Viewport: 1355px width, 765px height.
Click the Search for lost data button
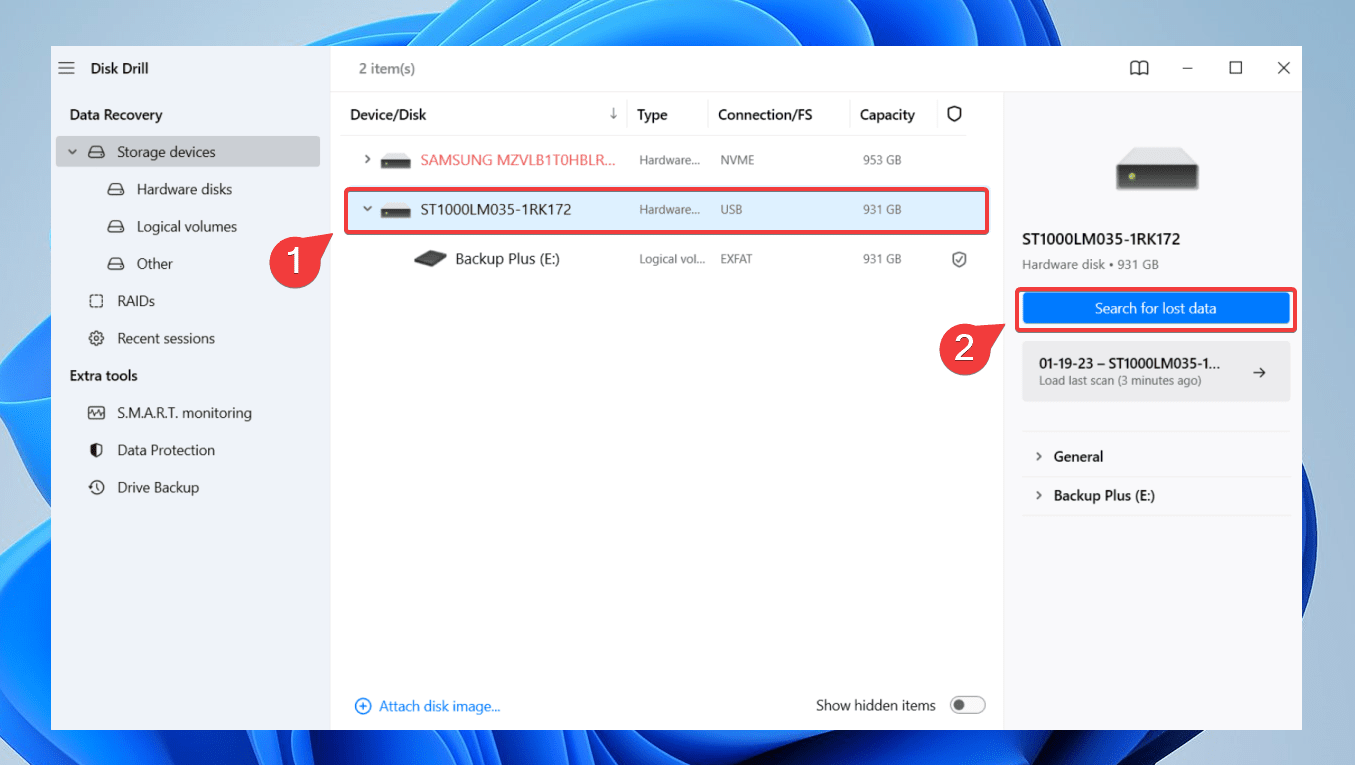pos(1156,308)
